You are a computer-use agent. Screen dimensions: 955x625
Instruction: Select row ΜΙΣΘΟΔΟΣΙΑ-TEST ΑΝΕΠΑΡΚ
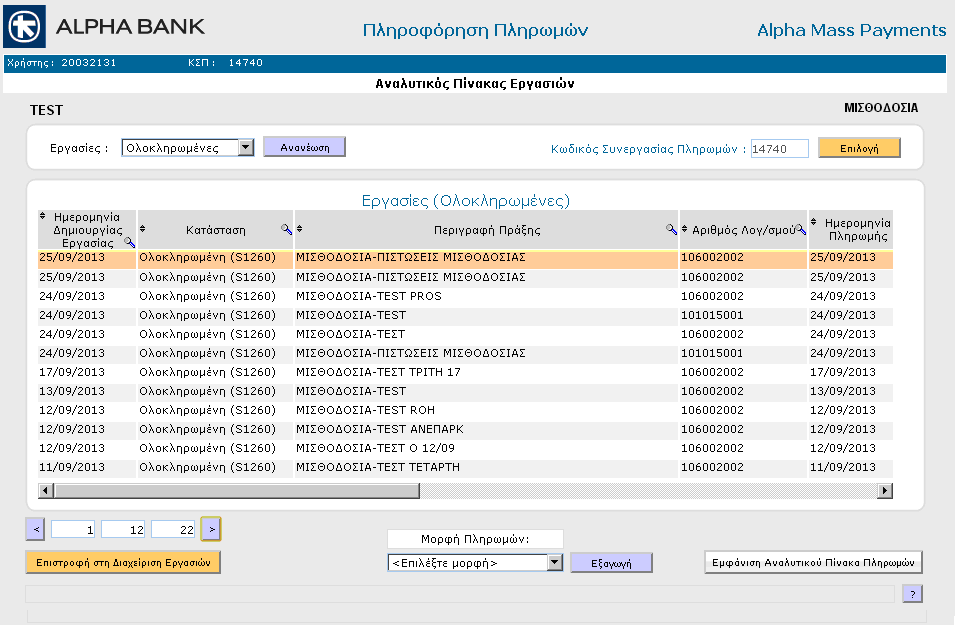tap(466, 429)
